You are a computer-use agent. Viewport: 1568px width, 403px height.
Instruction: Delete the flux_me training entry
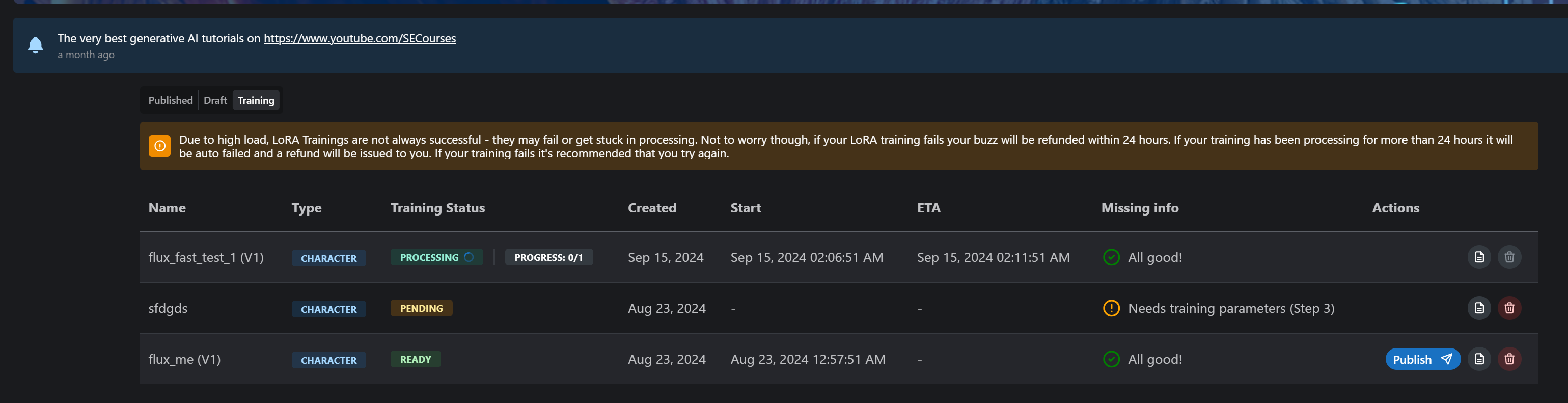coord(1509,359)
